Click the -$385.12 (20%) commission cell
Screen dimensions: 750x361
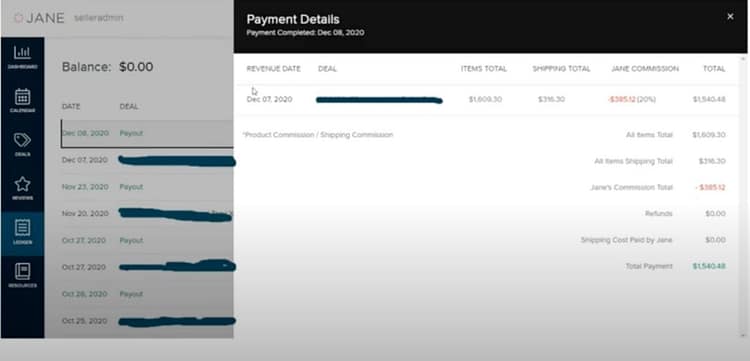pyautogui.click(x=631, y=99)
